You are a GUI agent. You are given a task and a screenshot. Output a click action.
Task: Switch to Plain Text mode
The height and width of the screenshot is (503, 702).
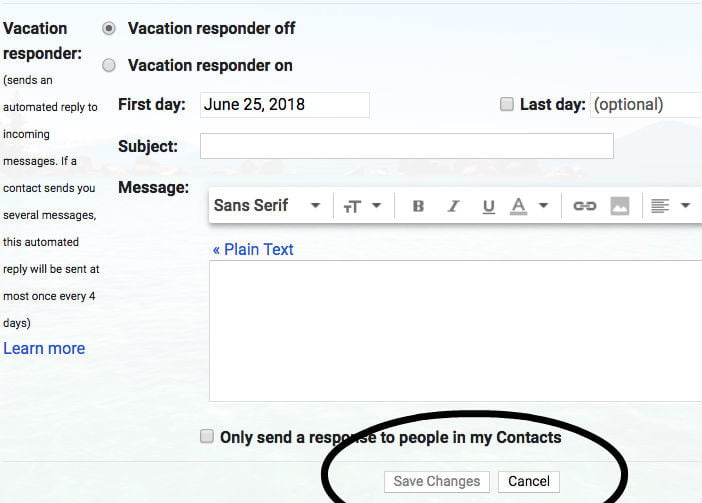coord(253,249)
